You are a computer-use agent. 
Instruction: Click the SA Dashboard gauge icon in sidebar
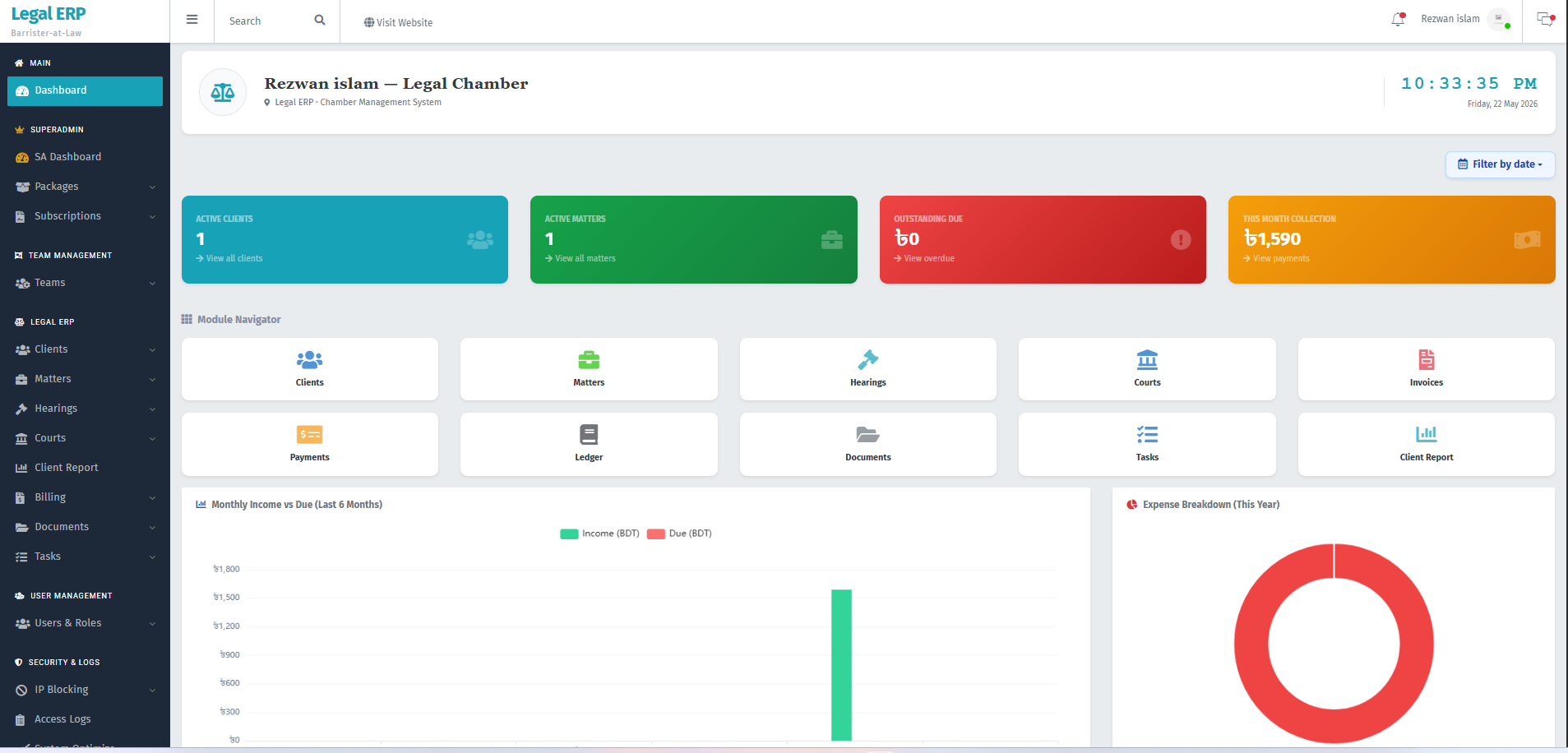tap(22, 157)
